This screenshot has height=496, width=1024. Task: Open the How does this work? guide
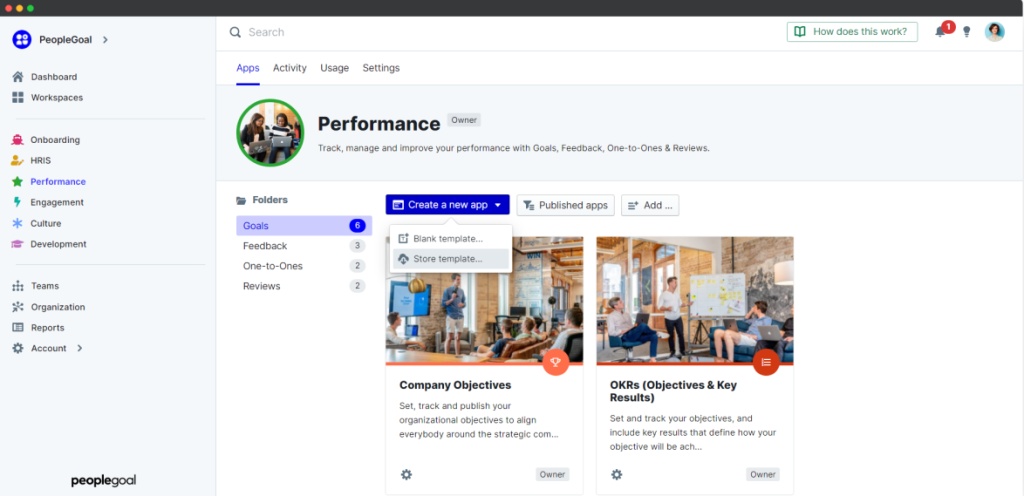(x=852, y=31)
